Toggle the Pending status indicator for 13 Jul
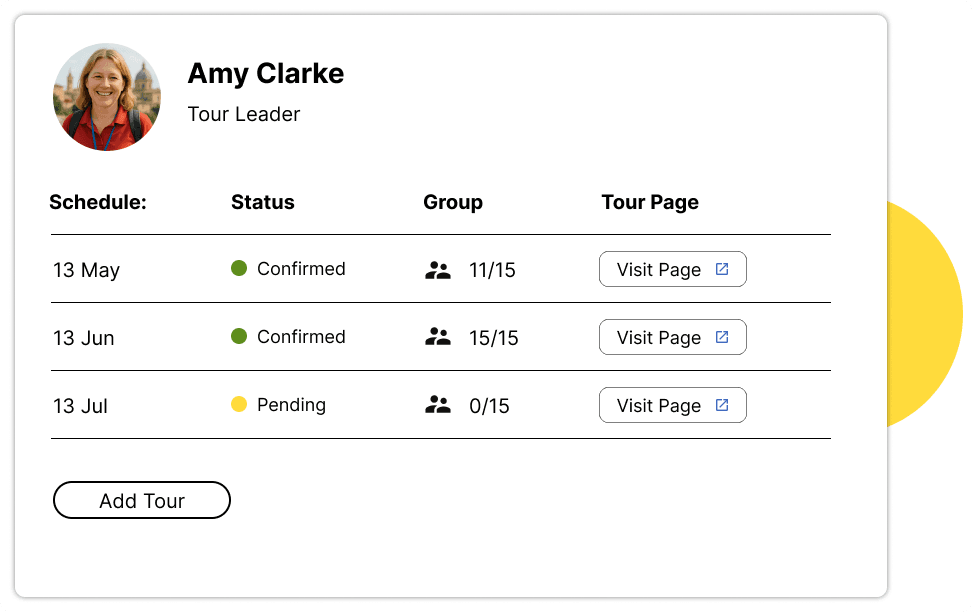The image size is (972, 612). pyautogui.click(x=238, y=404)
